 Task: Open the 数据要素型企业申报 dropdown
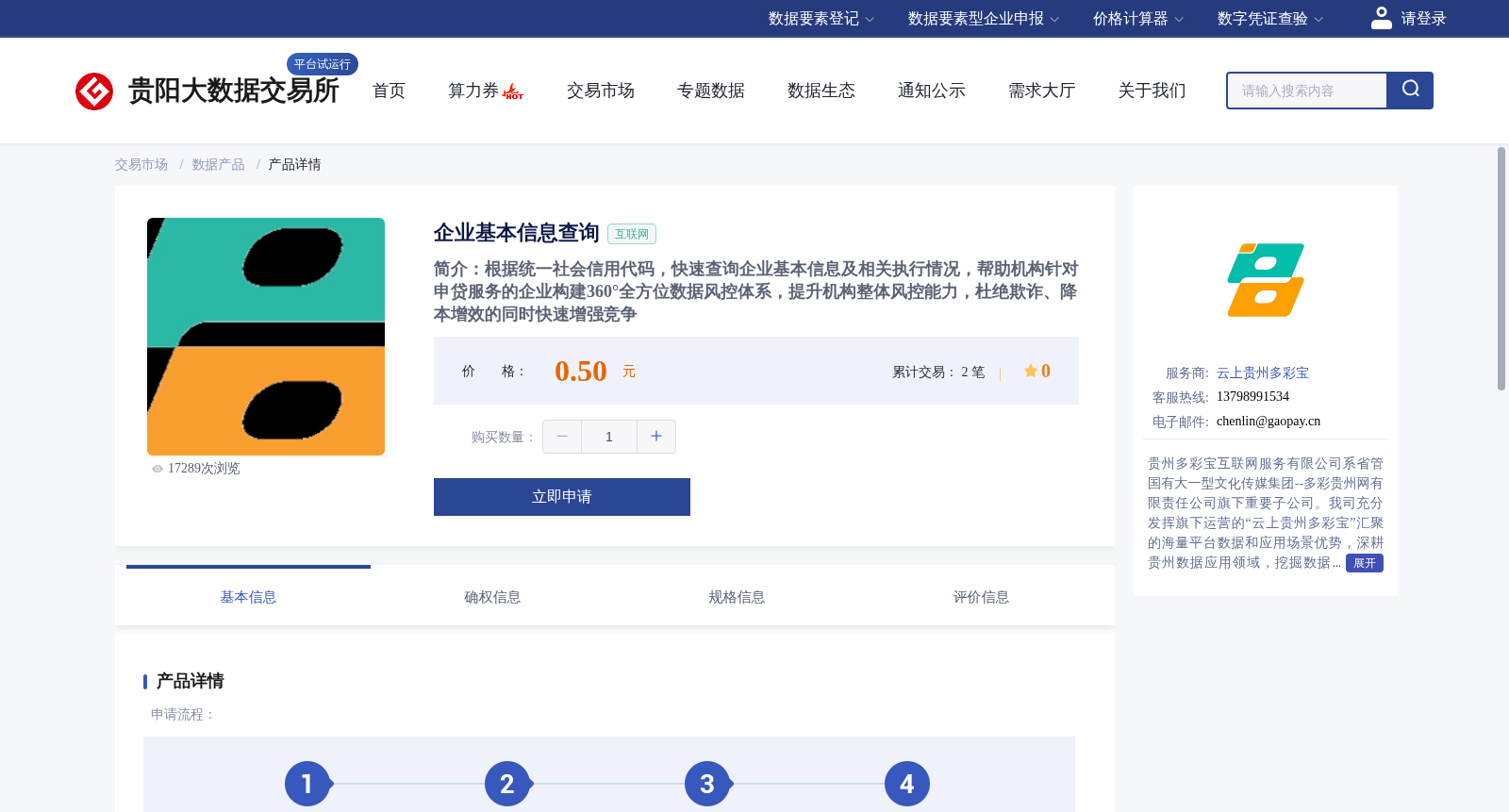pos(984,19)
